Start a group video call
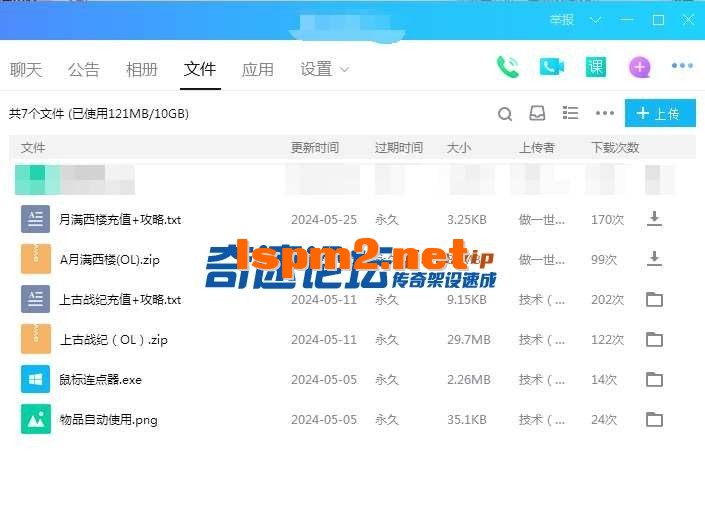This screenshot has width=705, height=516. (x=552, y=67)
